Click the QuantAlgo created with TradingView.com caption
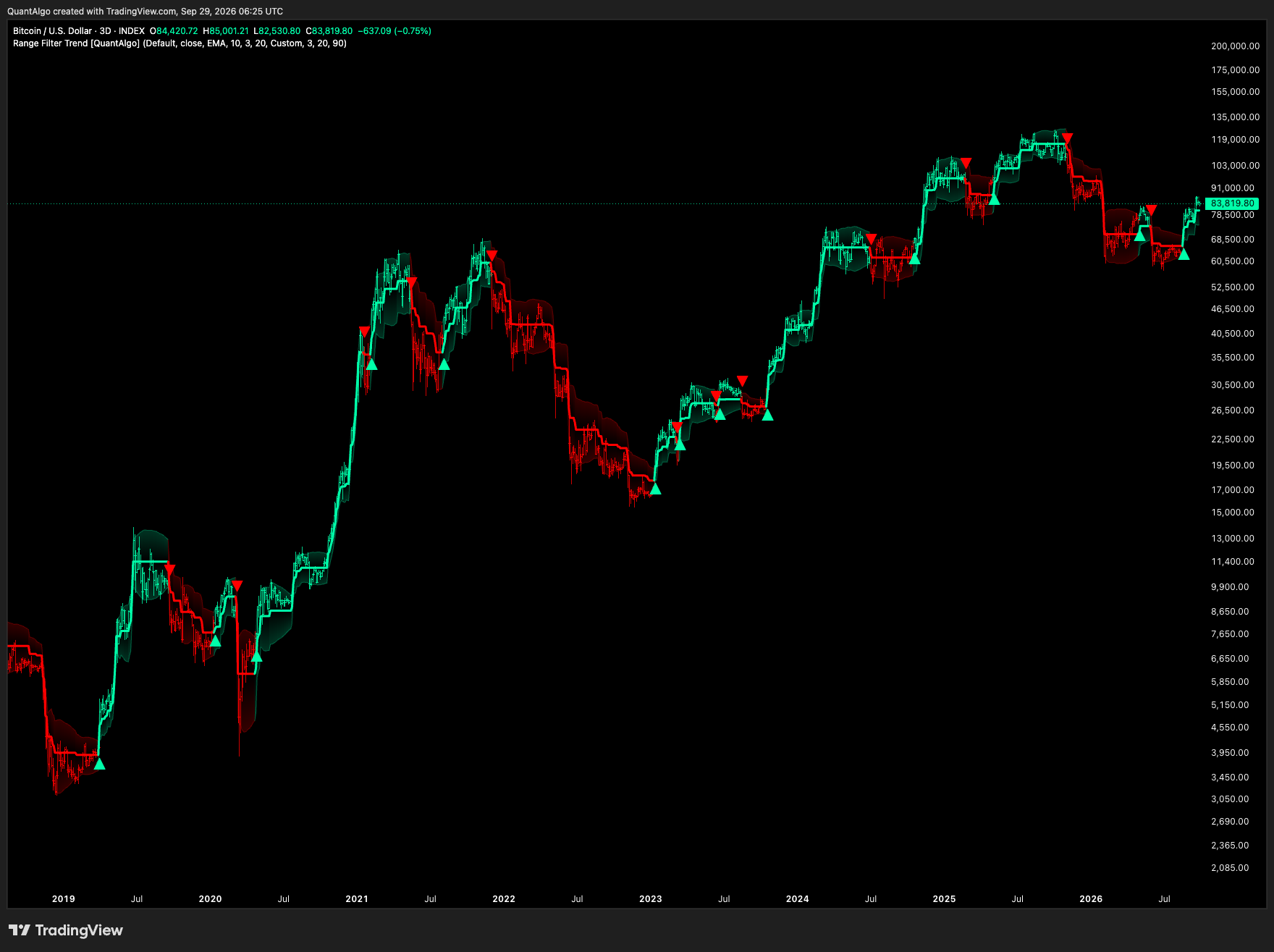This screenshot has width=1274, height=952. tap(145, 11)
